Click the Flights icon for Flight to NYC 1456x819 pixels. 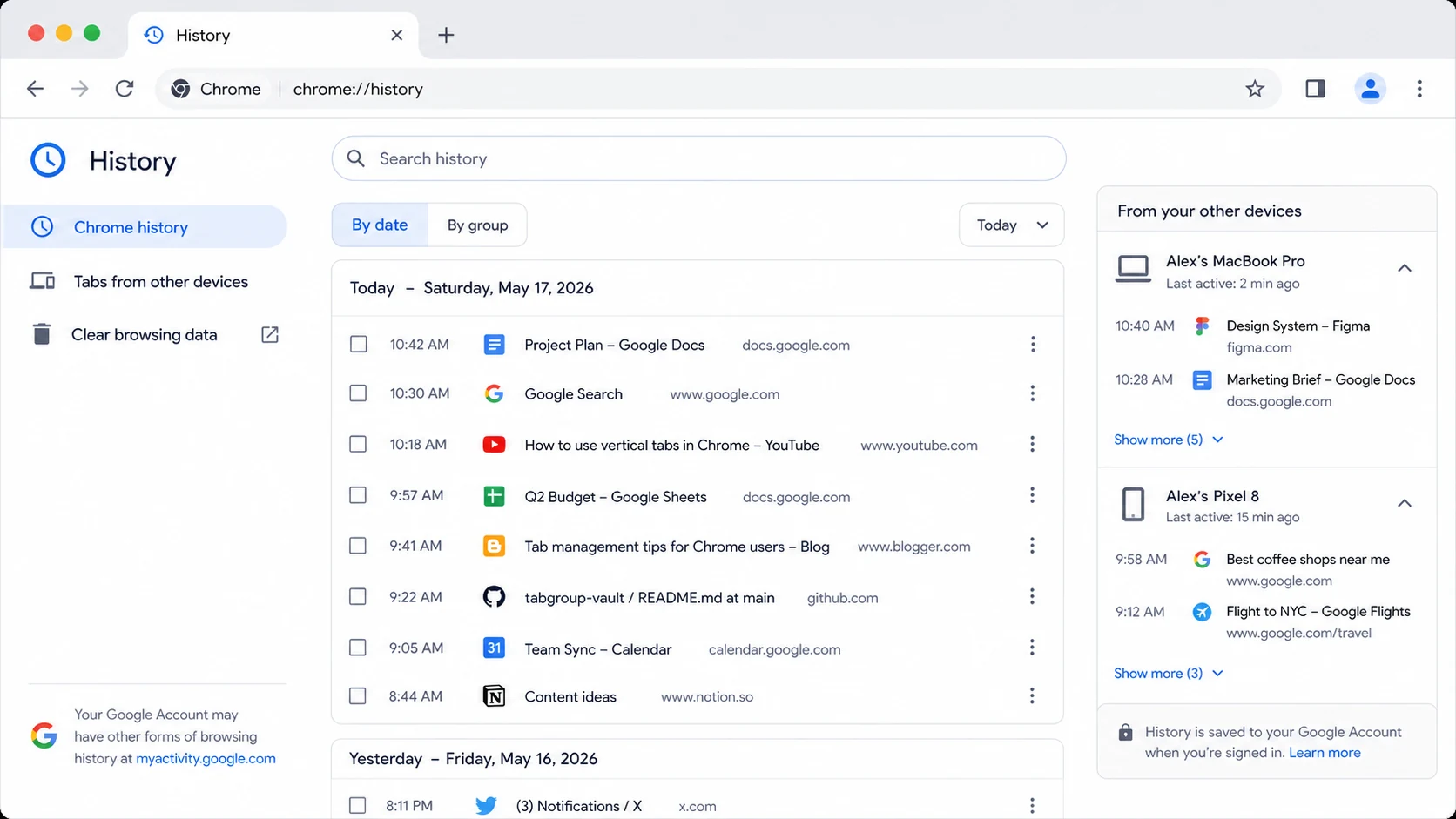pyautogui.click(x=1202, y=612)
